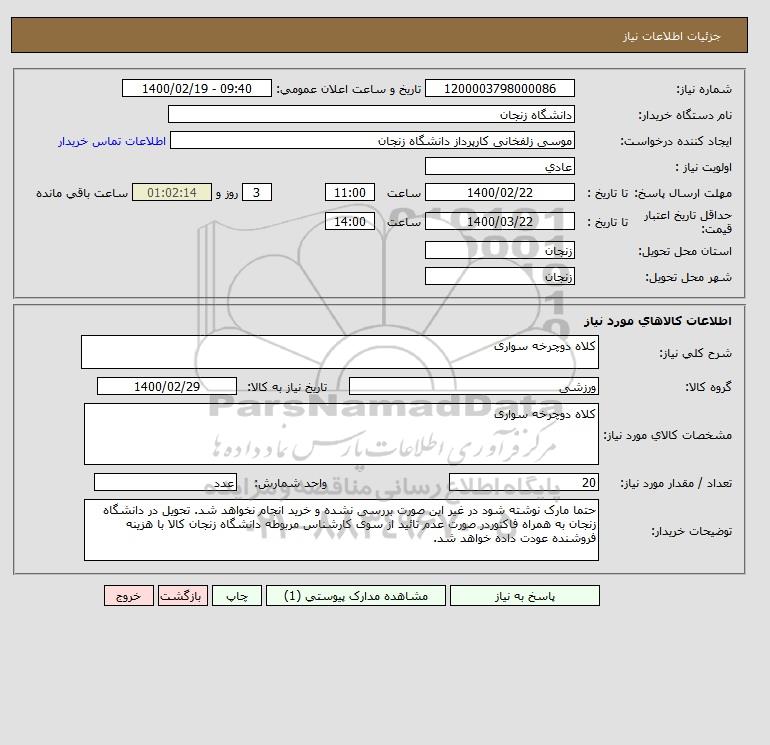The height and width of the screenshot is (745, 770).
Task: Click goods group field 'ورزشی'
Action: pos(473,386)
